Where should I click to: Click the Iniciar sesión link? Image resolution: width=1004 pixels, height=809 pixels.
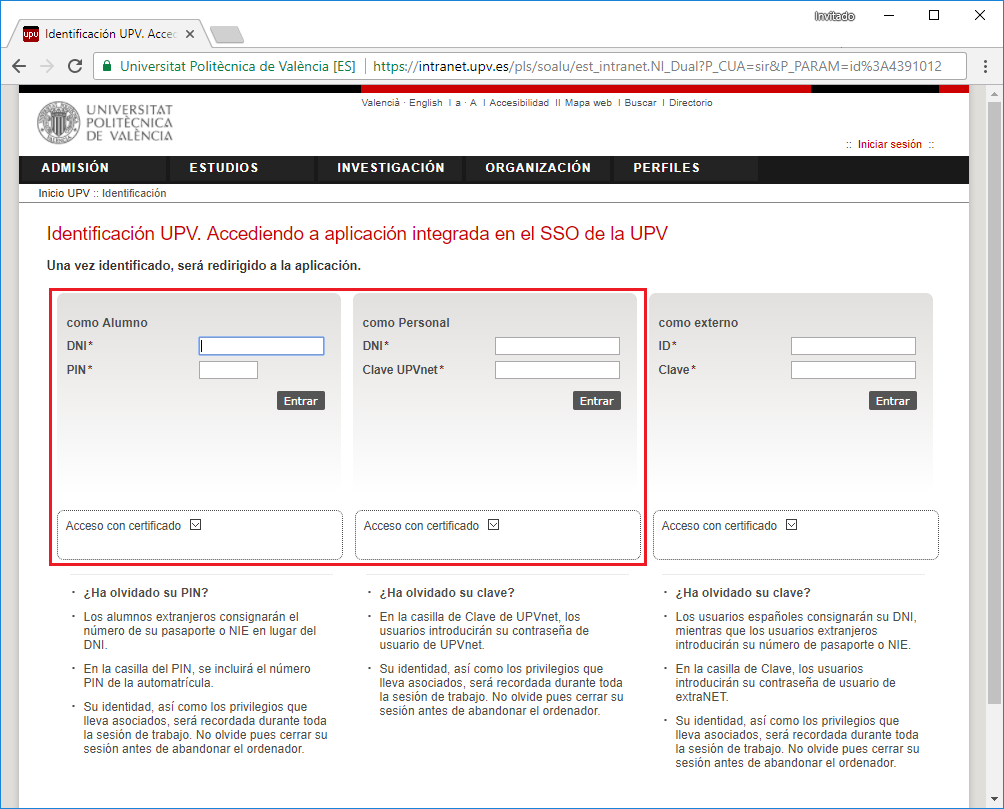tap(889, 144)
